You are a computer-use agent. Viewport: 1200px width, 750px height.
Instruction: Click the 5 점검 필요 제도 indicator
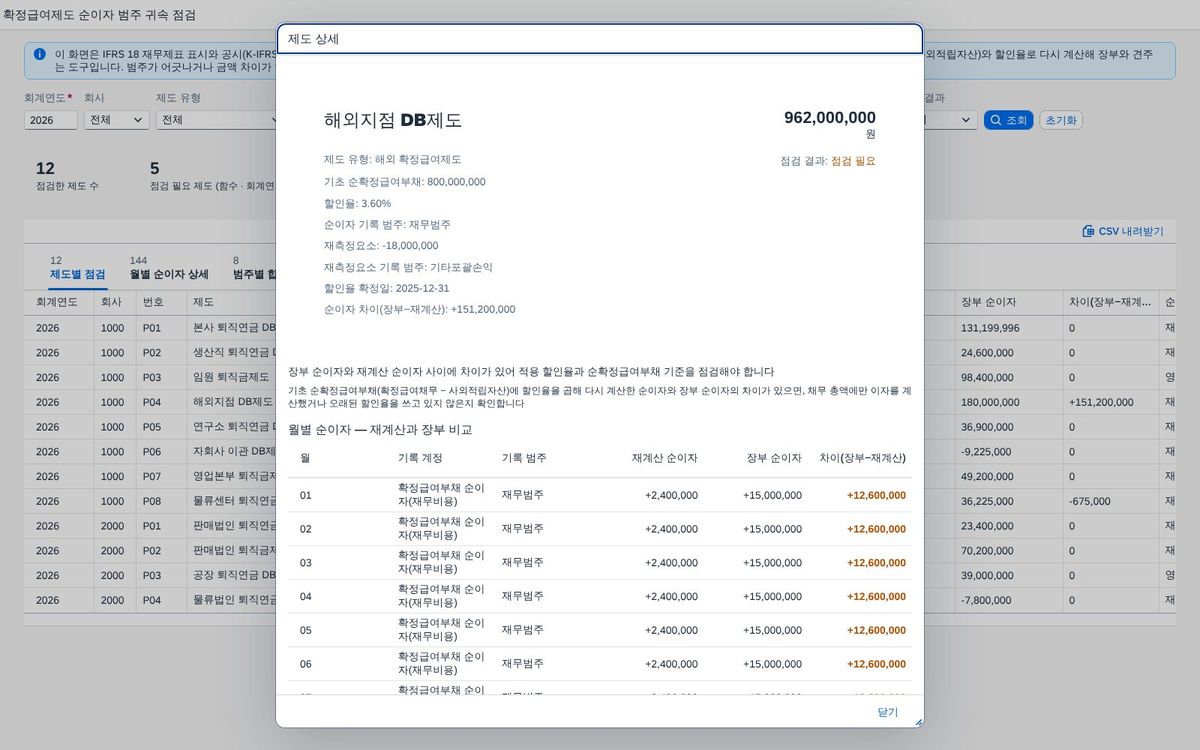pyautogui.click(x=212, y=175)
